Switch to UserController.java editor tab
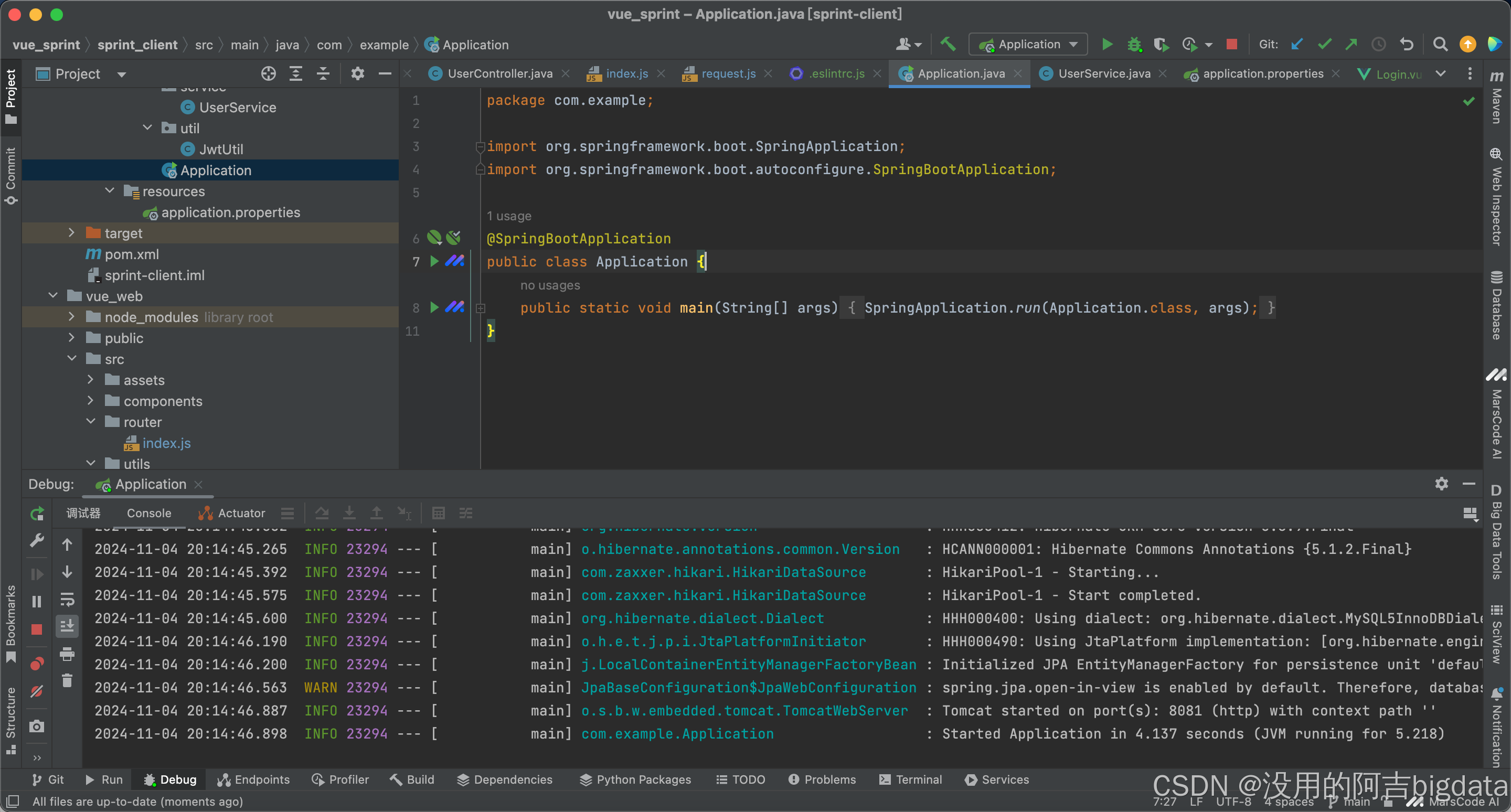Screen dimensions: 1511x812 pyautogui.click(x=499, y=74)
